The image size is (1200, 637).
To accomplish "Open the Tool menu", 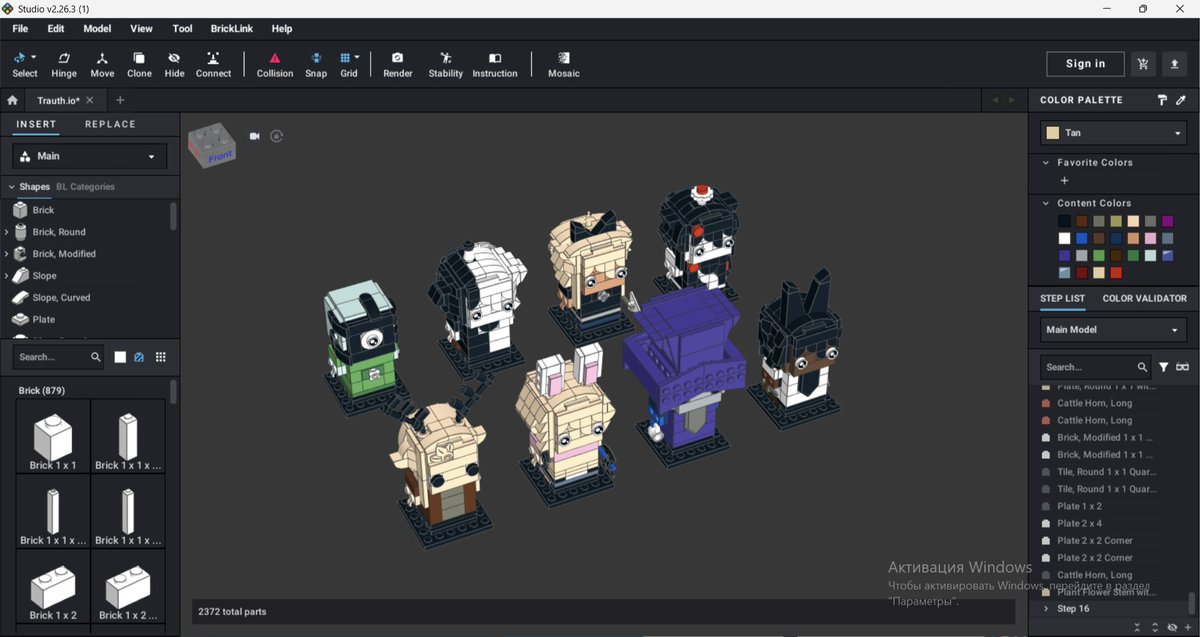I will coord(182,29).
